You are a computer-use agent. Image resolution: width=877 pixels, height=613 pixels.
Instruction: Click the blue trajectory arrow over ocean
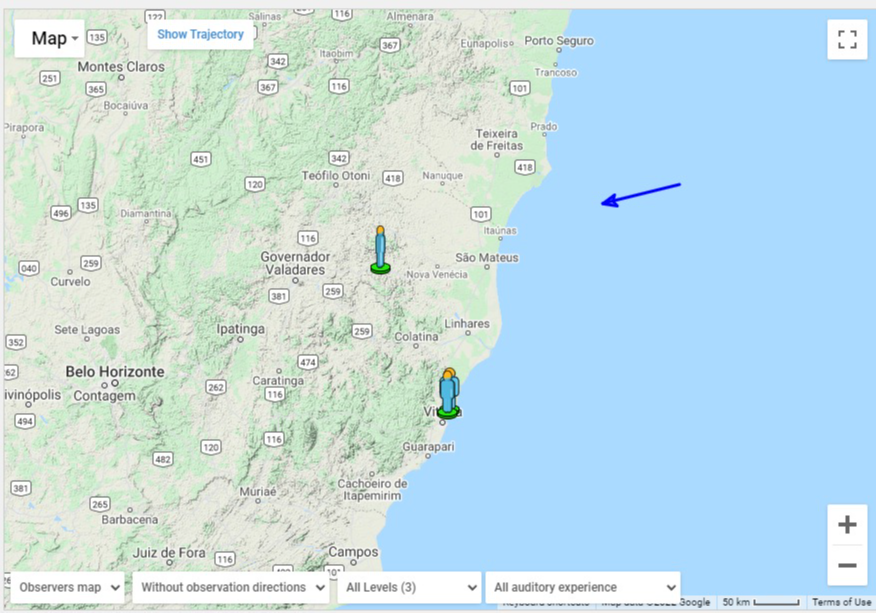click(x=641, y=194)
